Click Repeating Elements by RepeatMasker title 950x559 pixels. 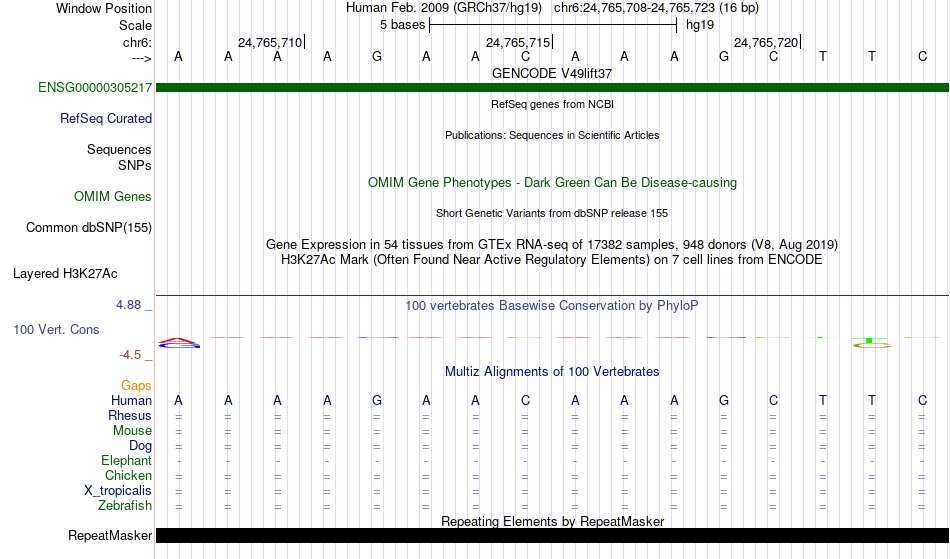click(552, 521)
